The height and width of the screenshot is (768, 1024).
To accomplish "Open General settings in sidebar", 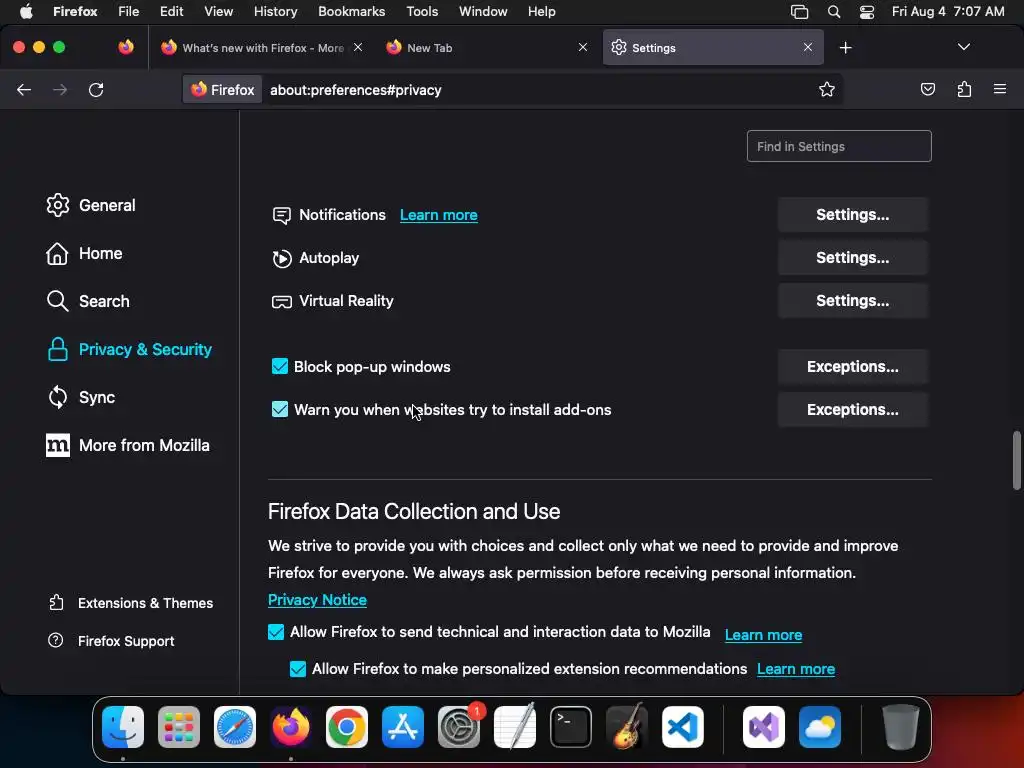I will tap(91, 205).
